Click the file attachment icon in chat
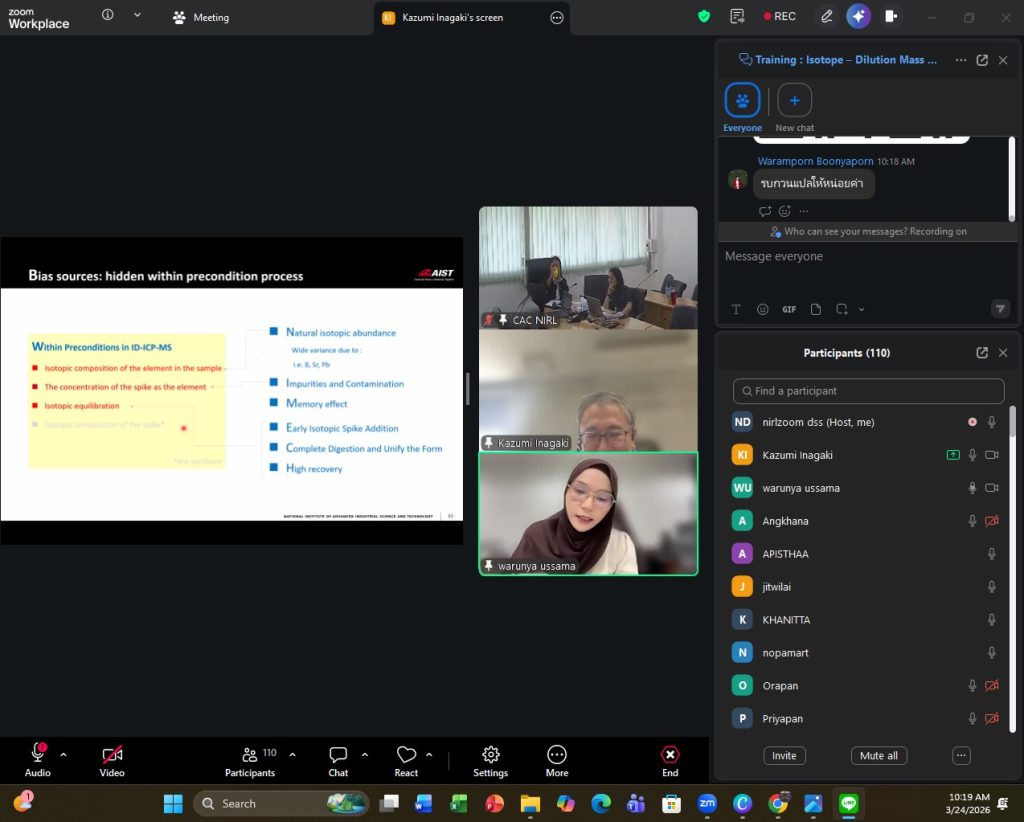This screenshot has height=822, width=1024. [815, 309]
